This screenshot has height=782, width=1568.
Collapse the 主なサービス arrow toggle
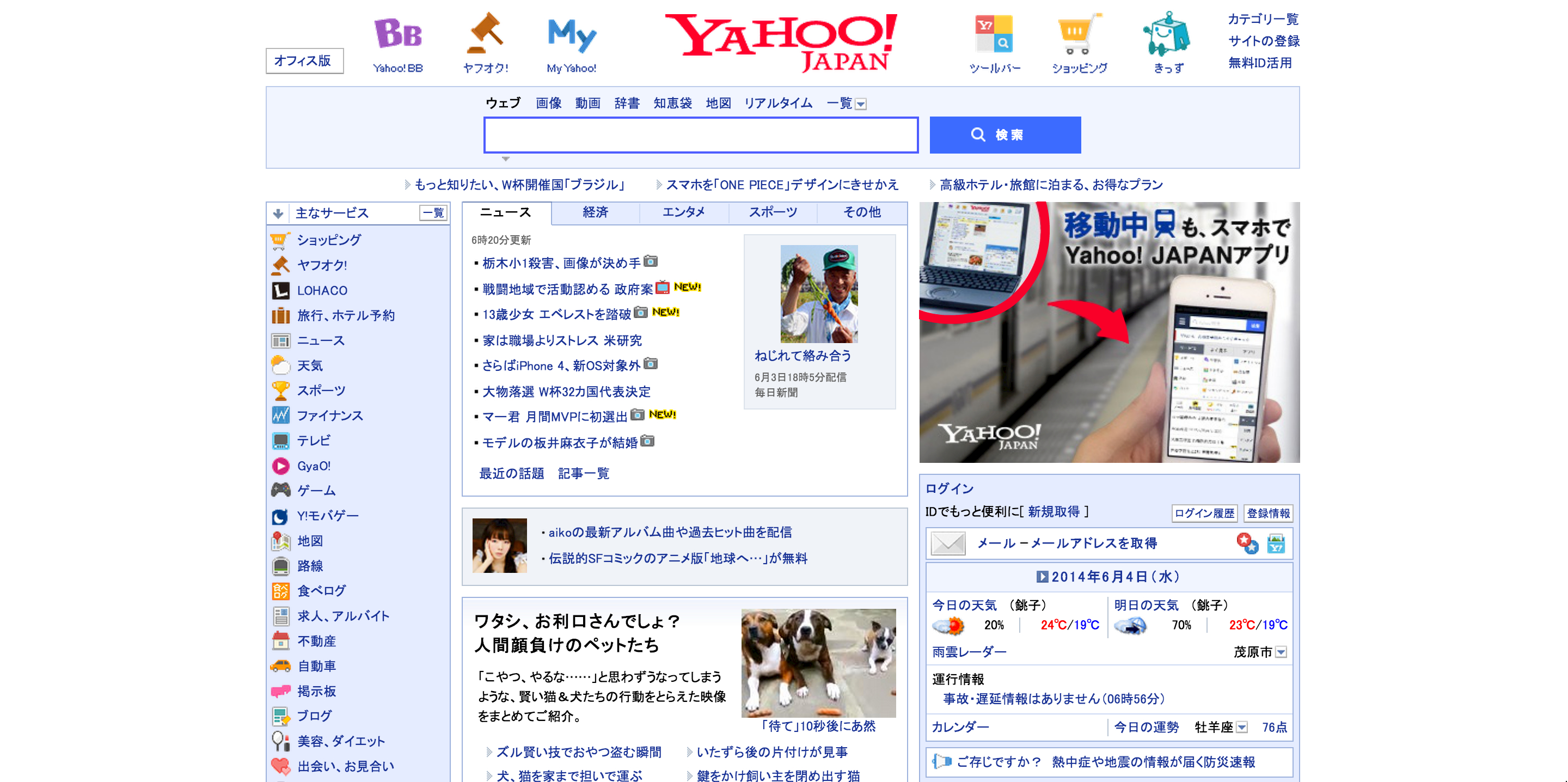(278, 213)
